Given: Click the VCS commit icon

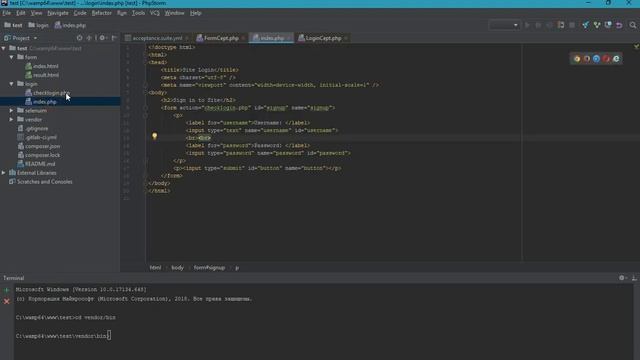Looking at the screenshot, I should [x=597, y=25].
